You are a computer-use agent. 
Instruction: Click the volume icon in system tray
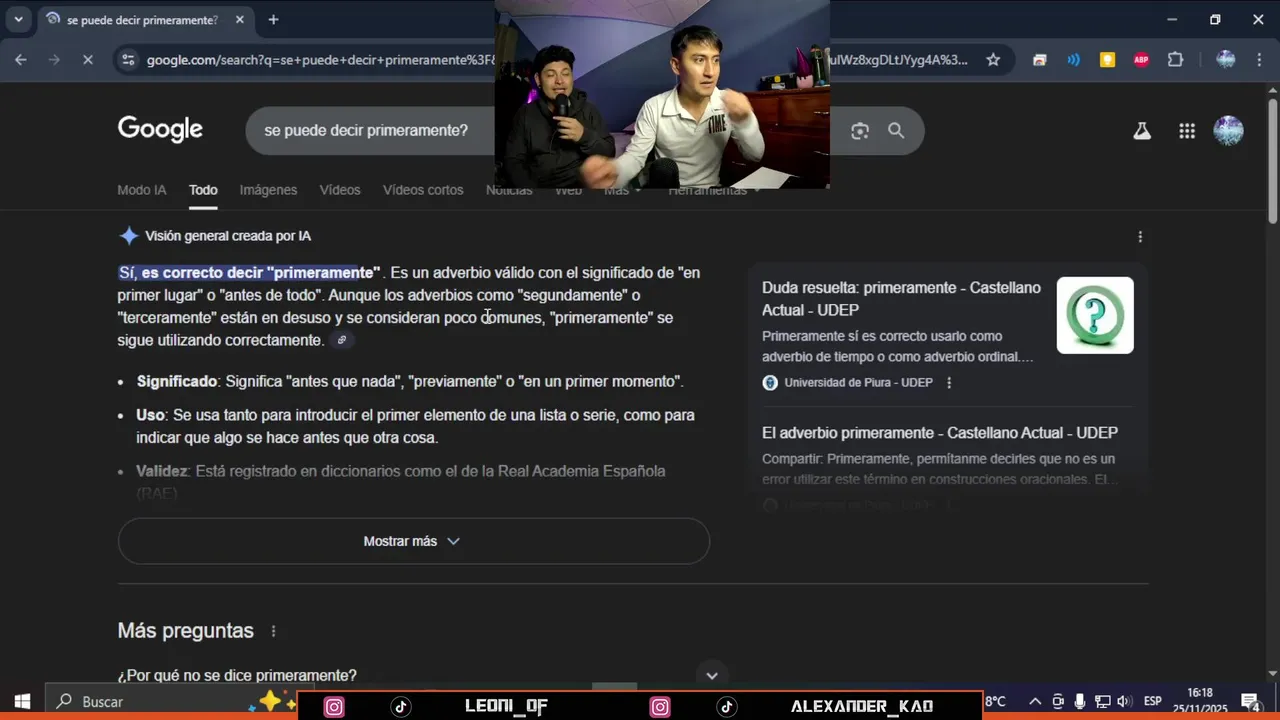pos(1124,702)
